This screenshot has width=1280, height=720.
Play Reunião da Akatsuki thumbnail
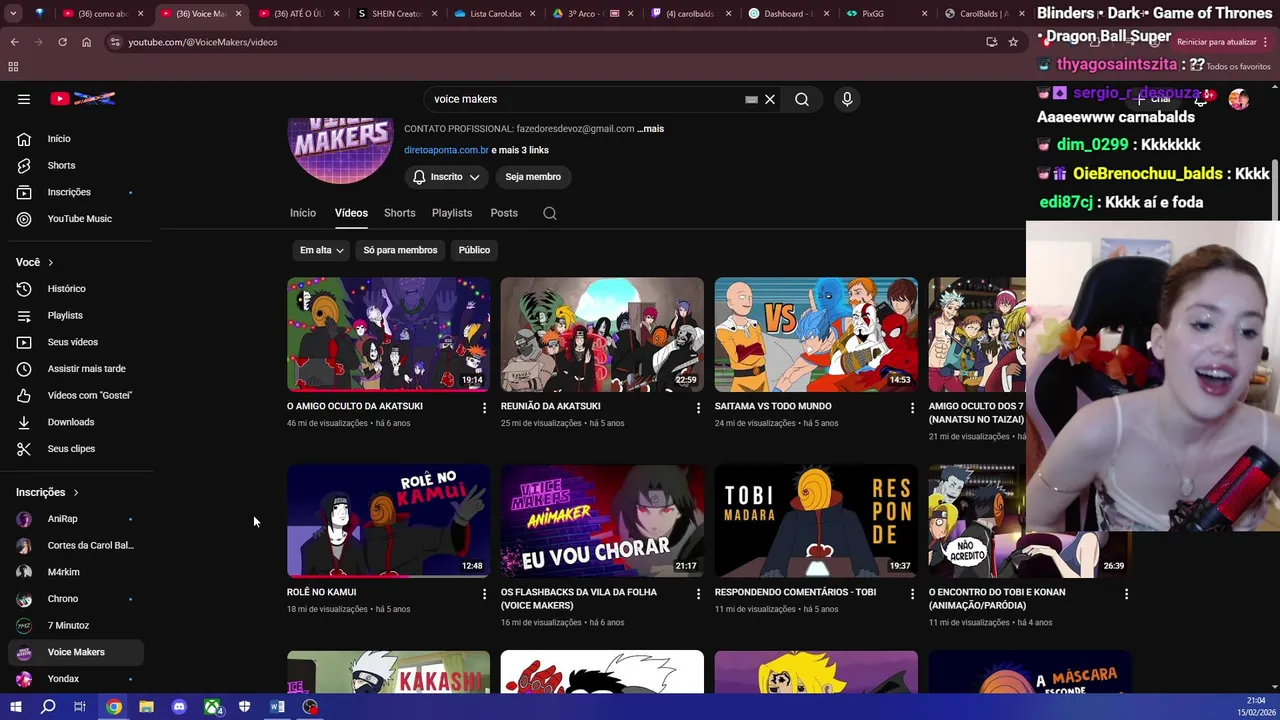pyautogui.click(x=602, y=334)
